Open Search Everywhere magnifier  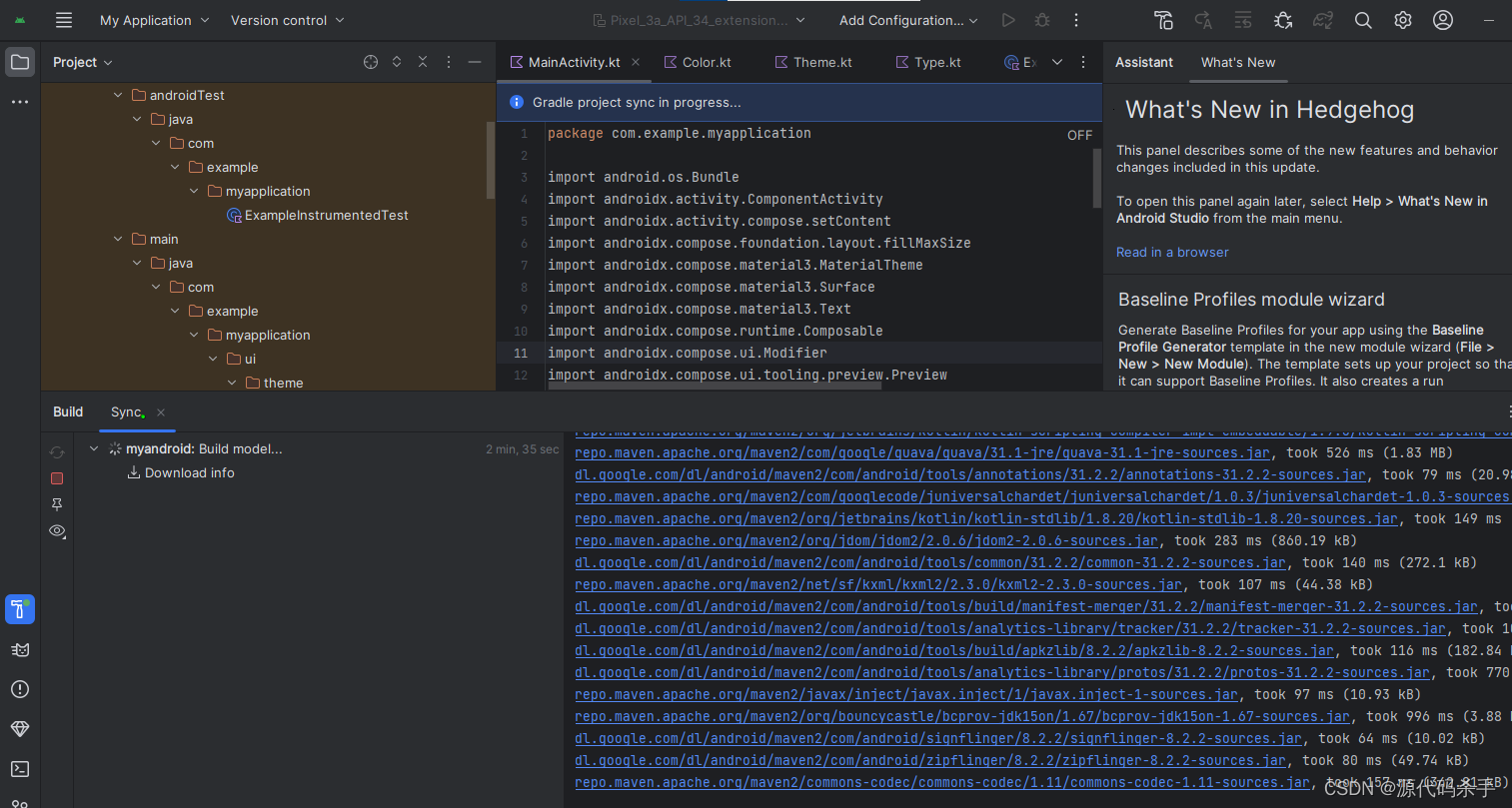pyautogui.click(x=1363, y=20)
